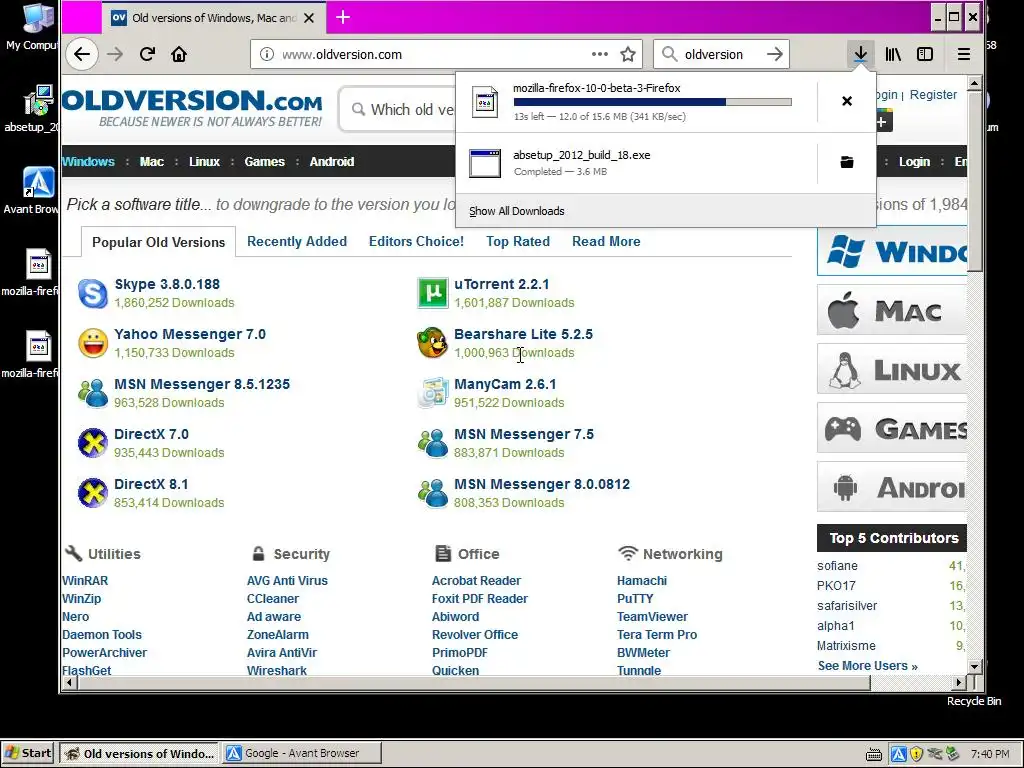Open the Read More tab
The height and width of the screenshot is (768, 1024).
point(606,242)
